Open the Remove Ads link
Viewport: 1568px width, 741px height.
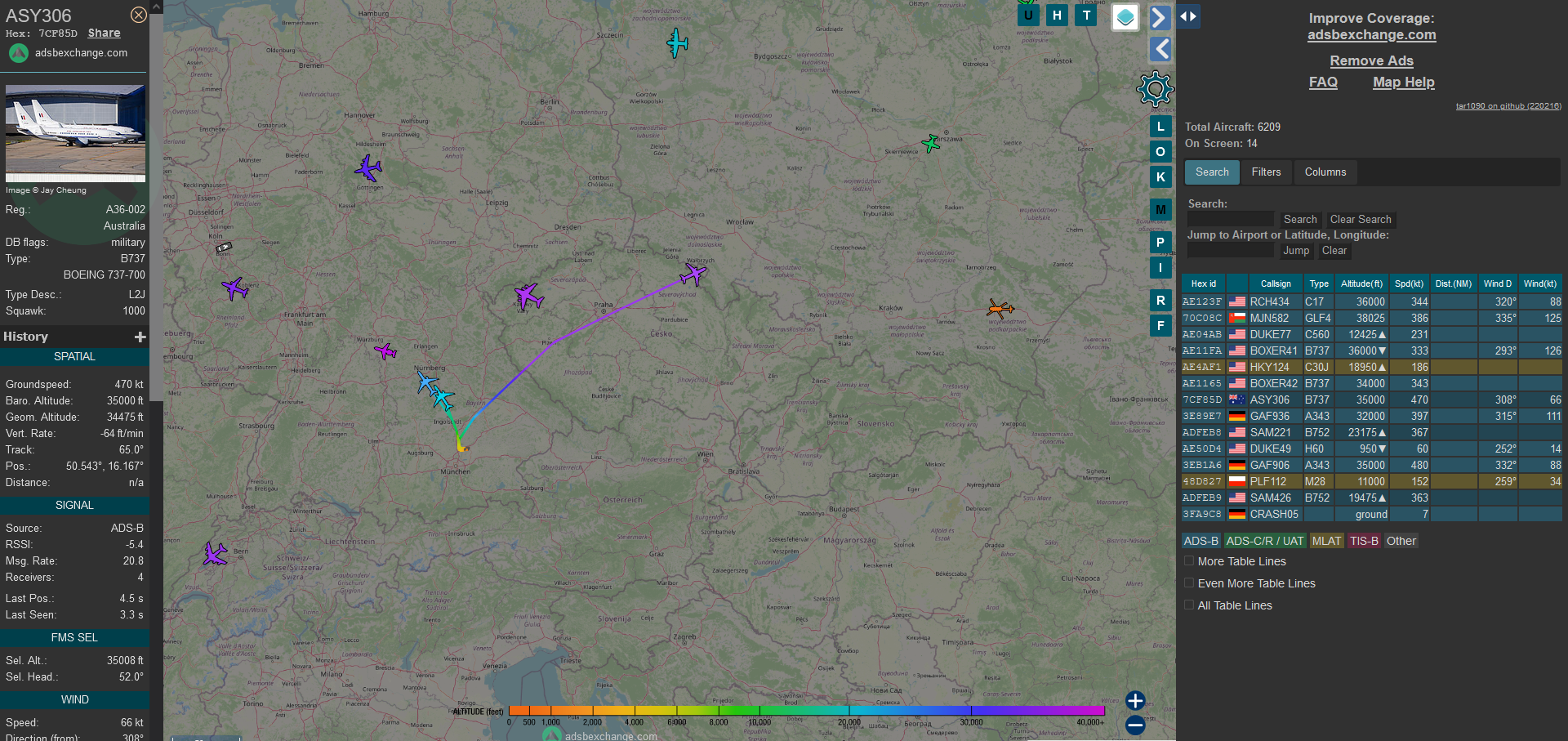[x=1371, y=60]
